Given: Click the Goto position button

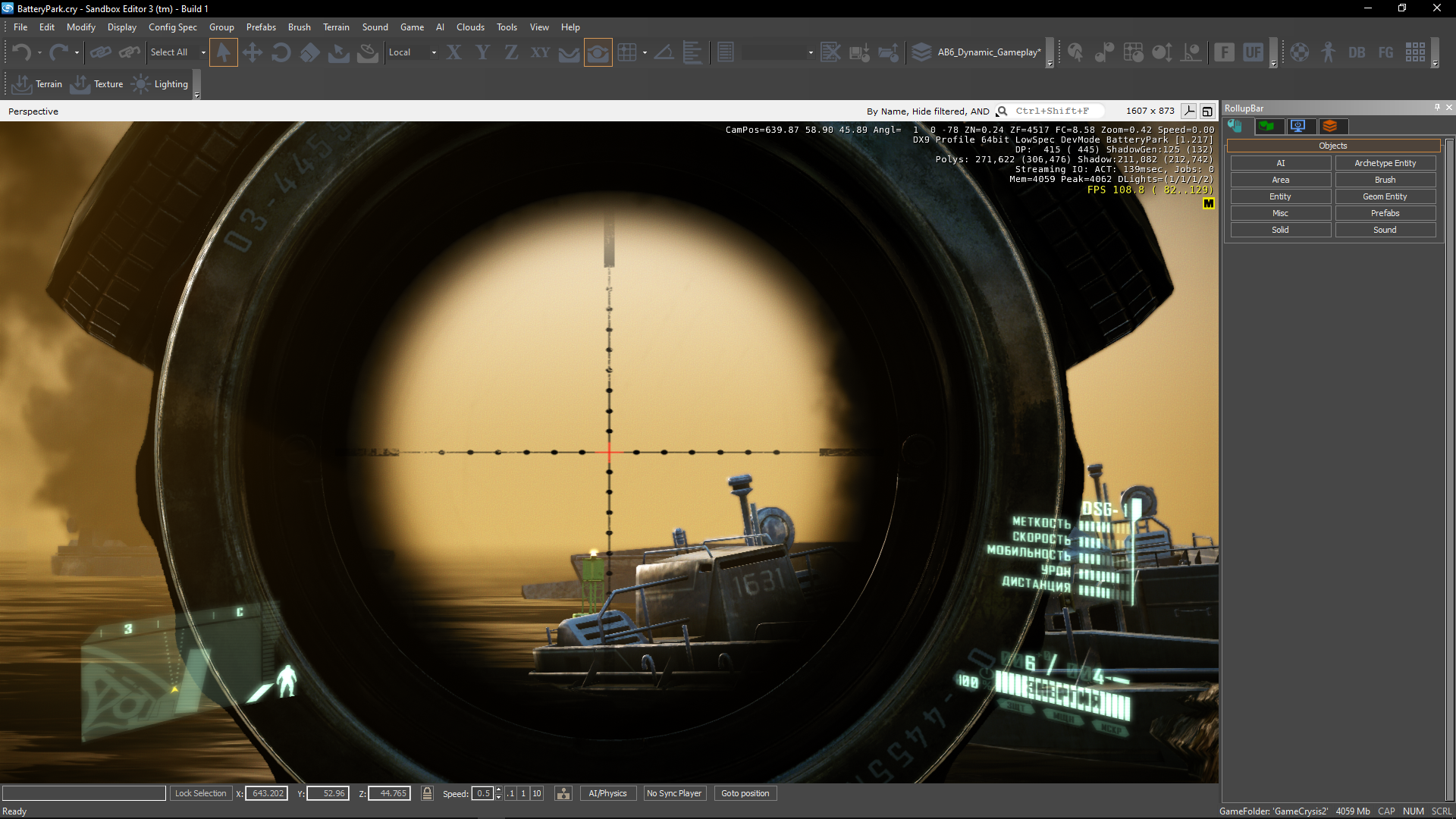Looking at the screenshot, I should pos(745,793).
